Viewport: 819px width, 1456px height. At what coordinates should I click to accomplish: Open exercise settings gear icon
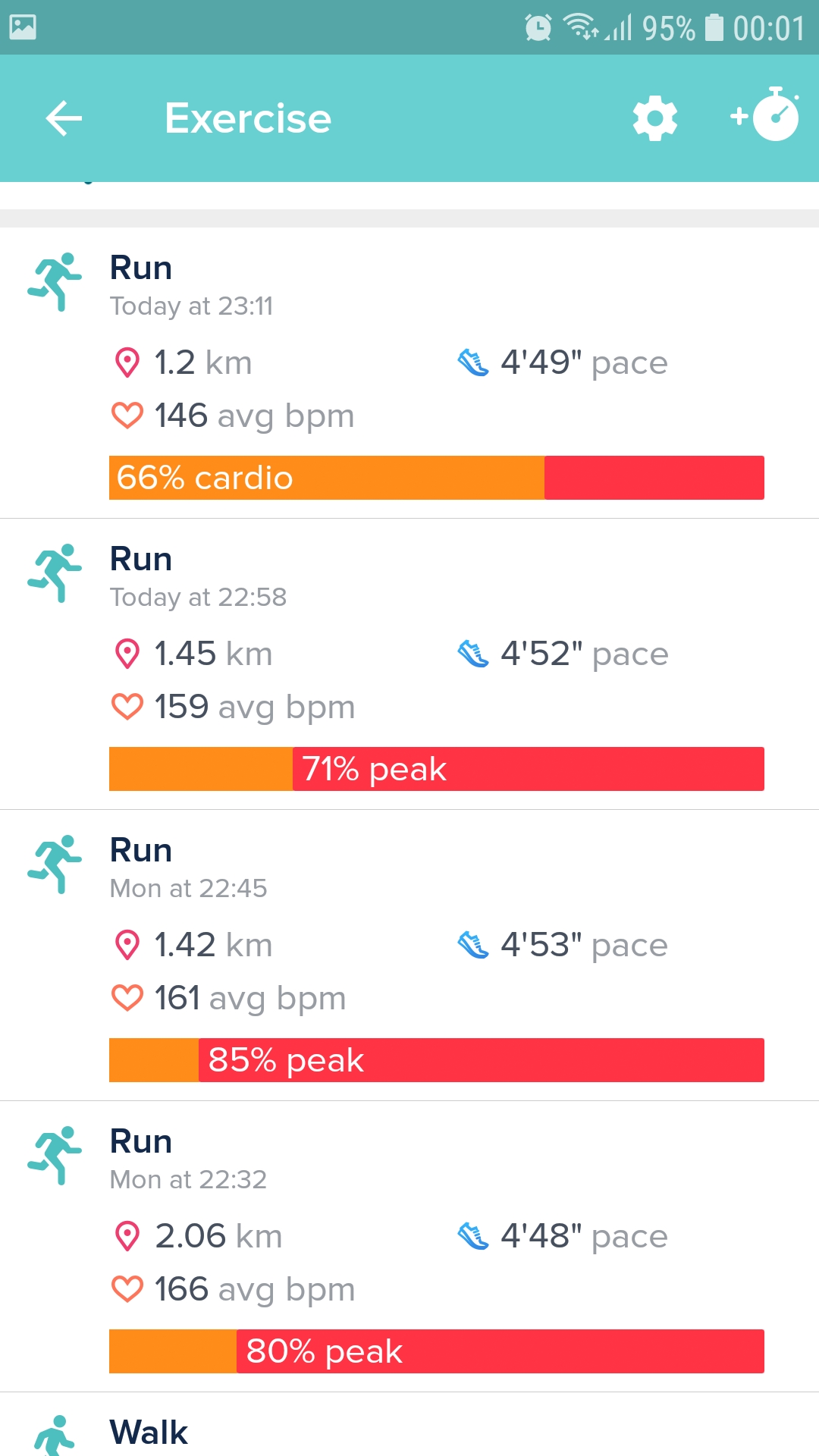pos(654,118)
